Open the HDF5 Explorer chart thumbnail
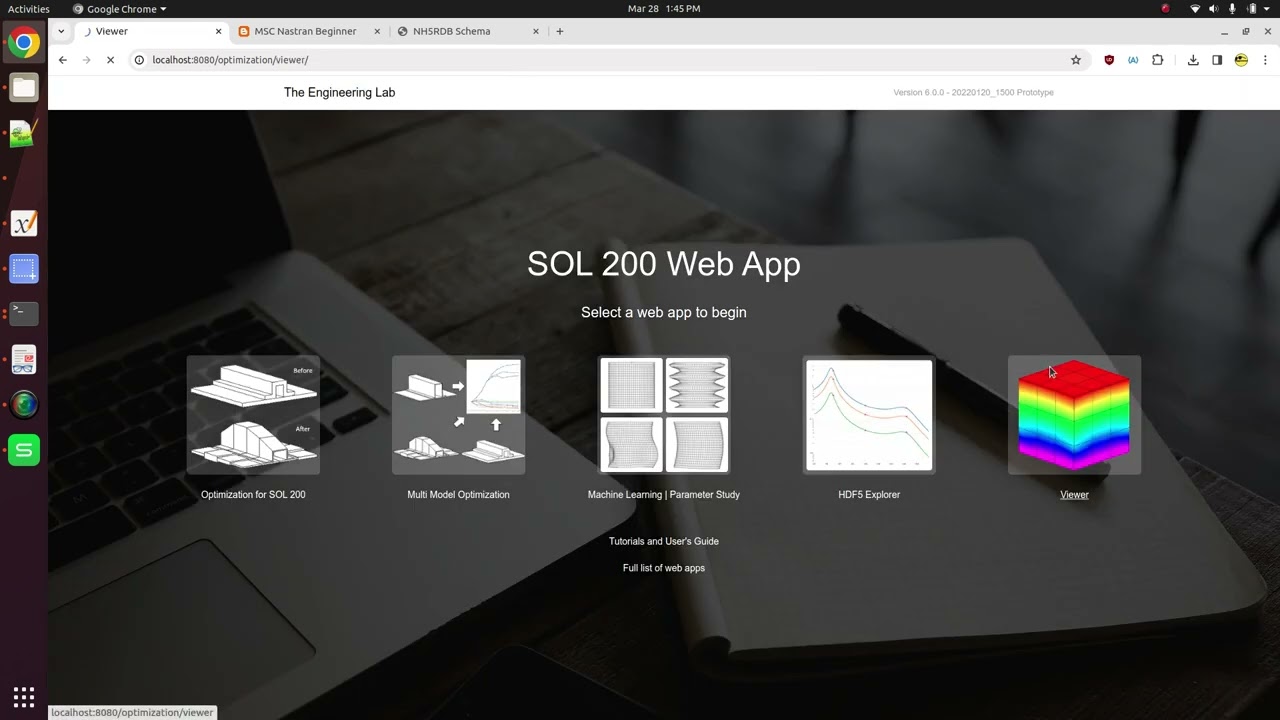 pyautogui.click(x=869, y=415)
